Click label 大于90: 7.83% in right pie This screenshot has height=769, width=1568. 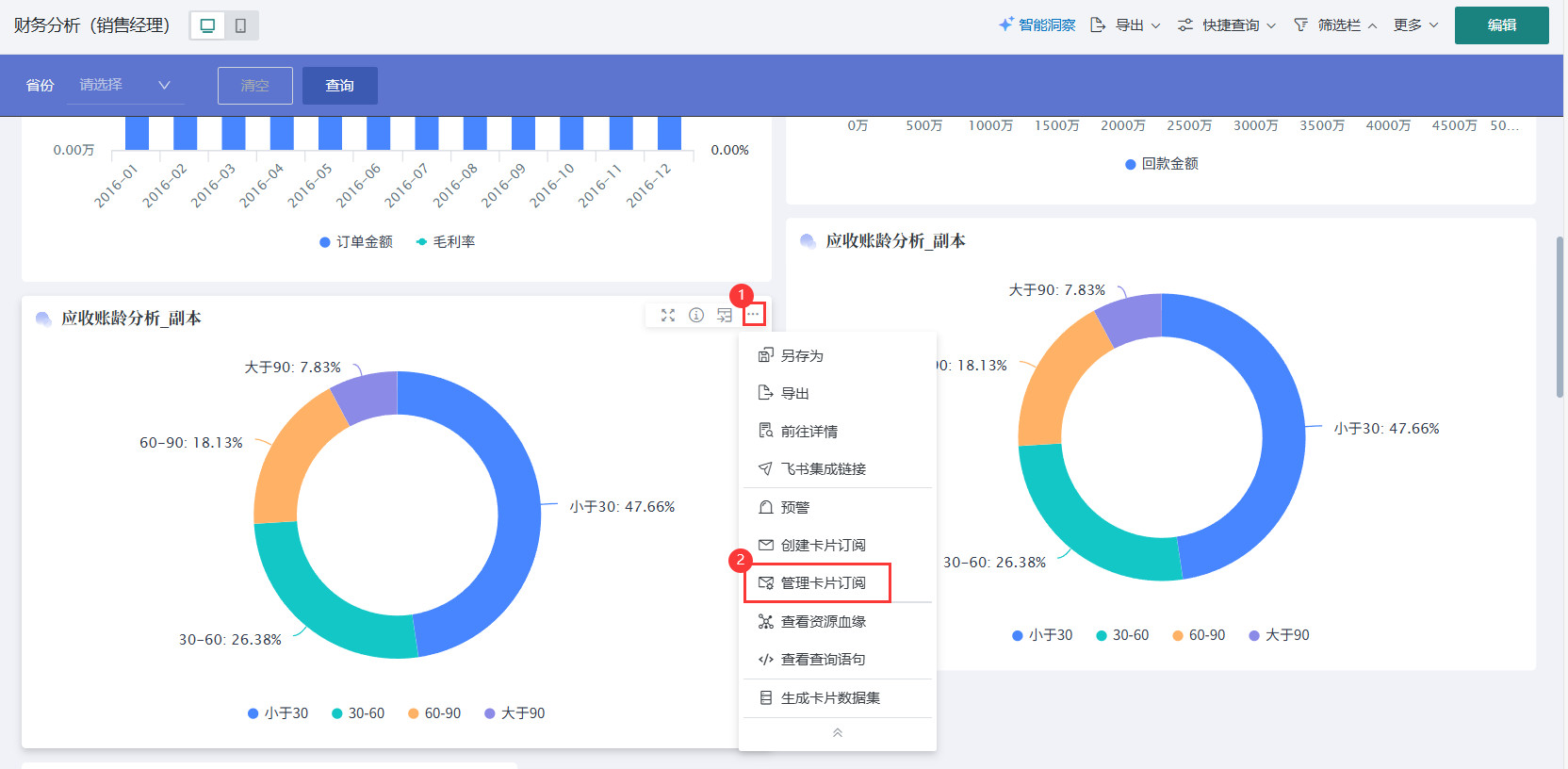point(1057,290)
